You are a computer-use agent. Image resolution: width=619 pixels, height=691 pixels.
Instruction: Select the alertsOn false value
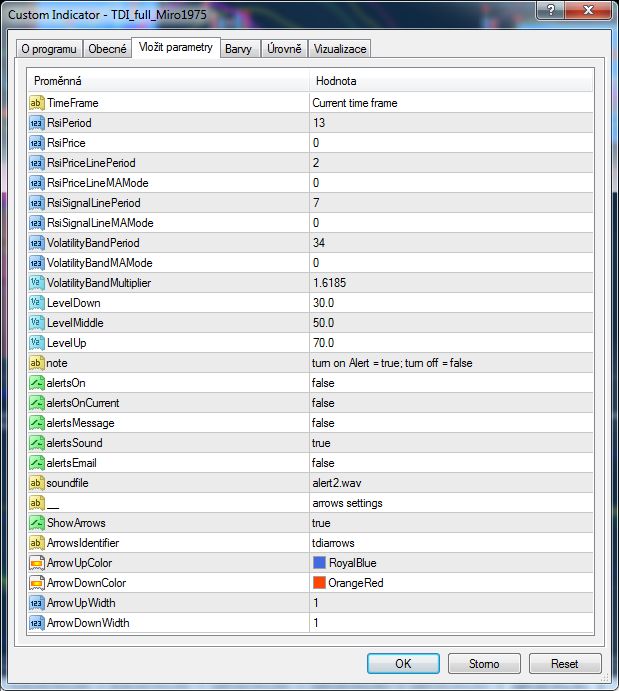point(323,383)
